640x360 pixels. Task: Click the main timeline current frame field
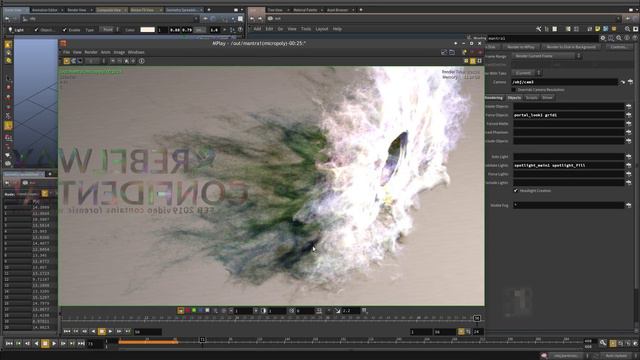click(x=95, y=344)
